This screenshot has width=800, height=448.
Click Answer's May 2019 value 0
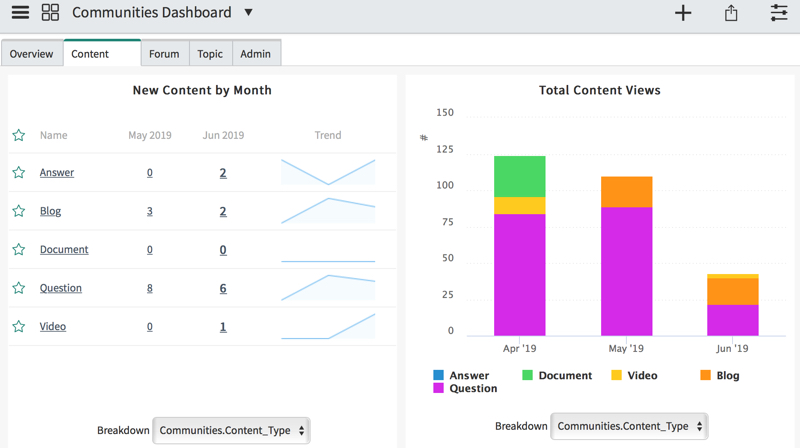(x=149, y=172)
